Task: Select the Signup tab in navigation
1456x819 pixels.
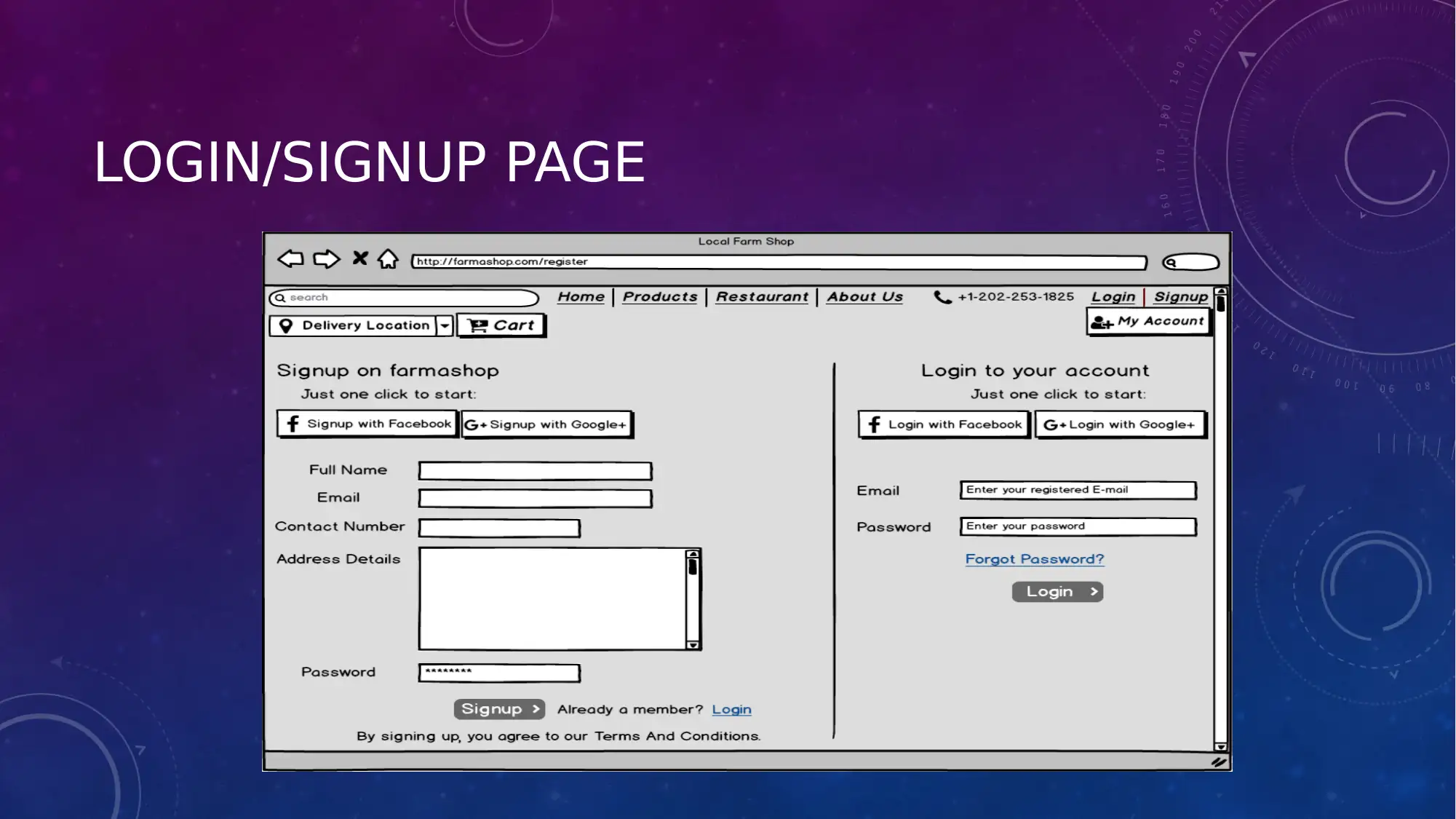Action: [x=1180, y=296]
